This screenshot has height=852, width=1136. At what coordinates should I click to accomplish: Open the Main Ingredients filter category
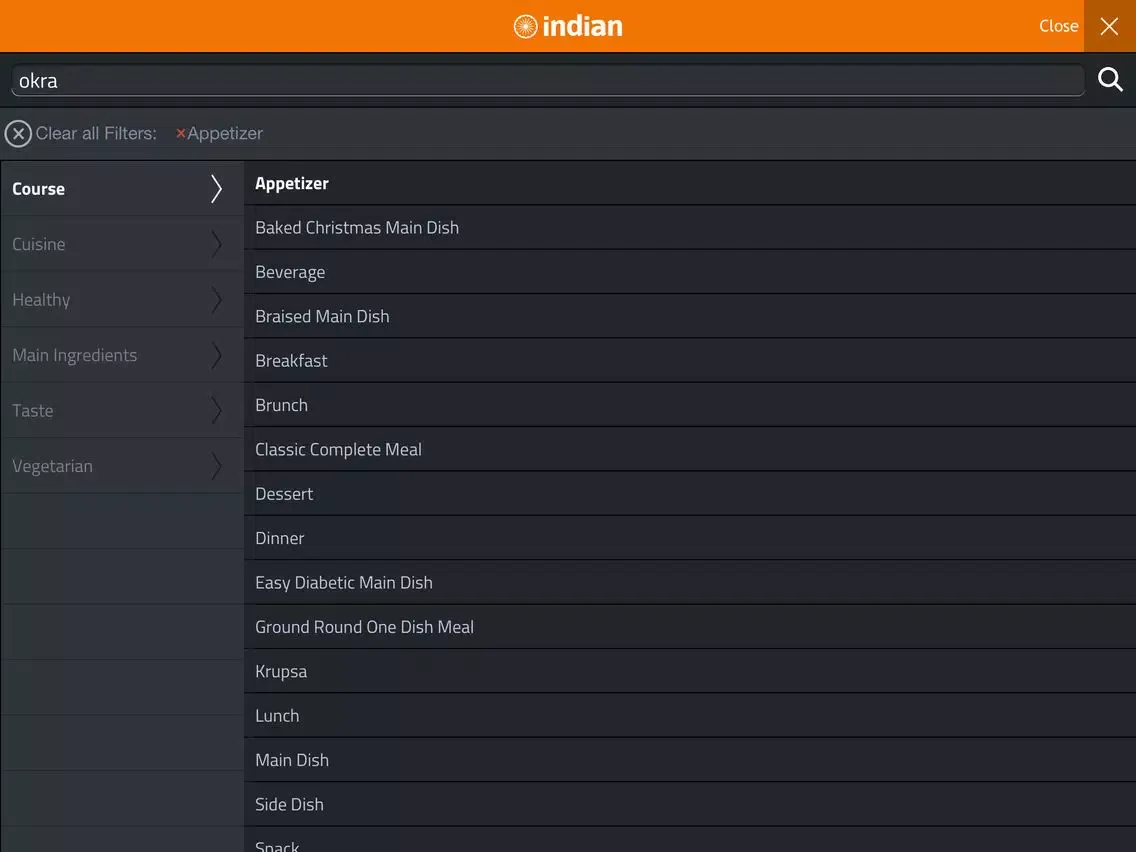click(75, 355)
